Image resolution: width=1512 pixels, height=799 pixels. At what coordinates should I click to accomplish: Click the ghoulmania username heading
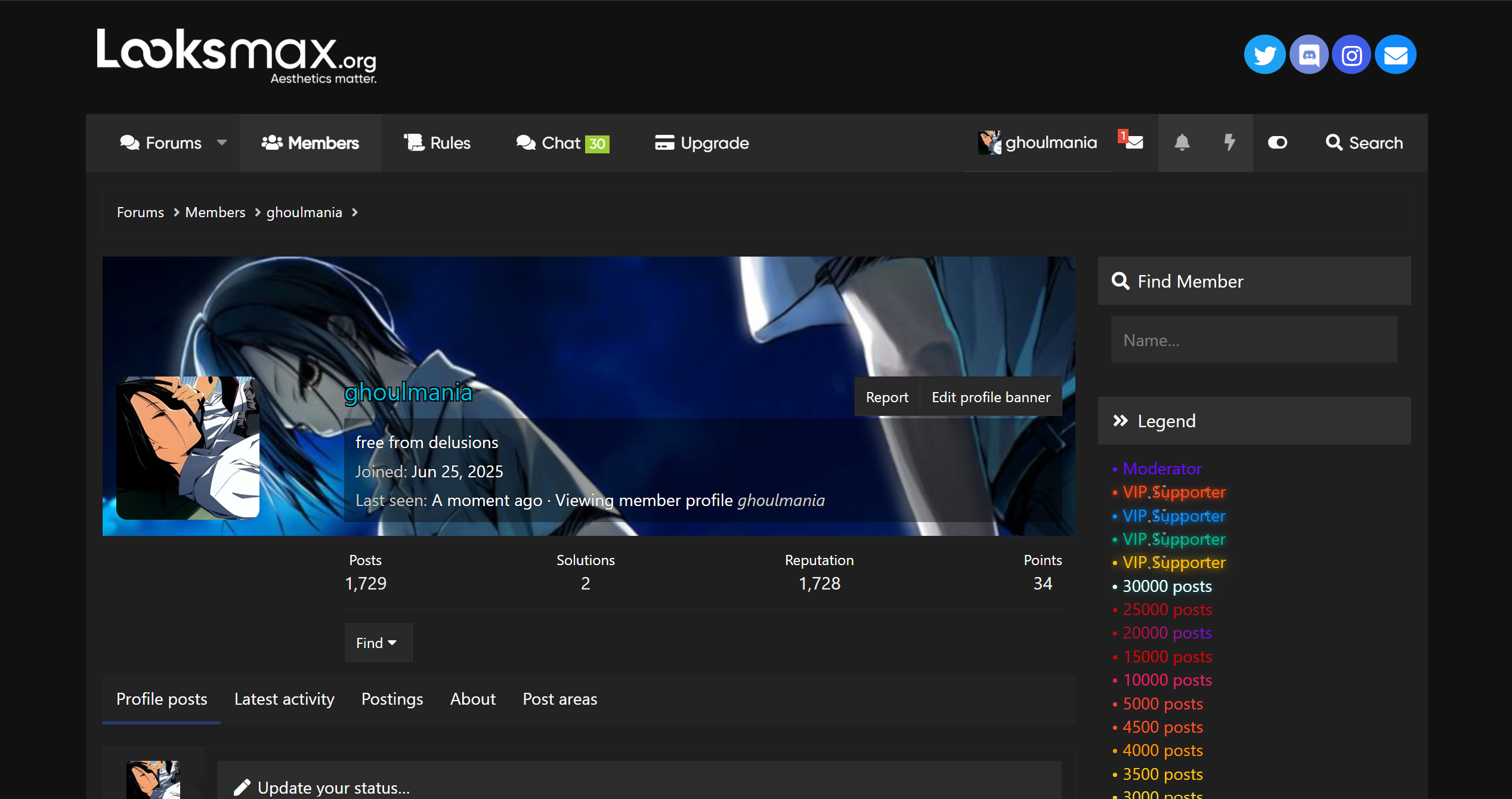[x=409, y=393]
